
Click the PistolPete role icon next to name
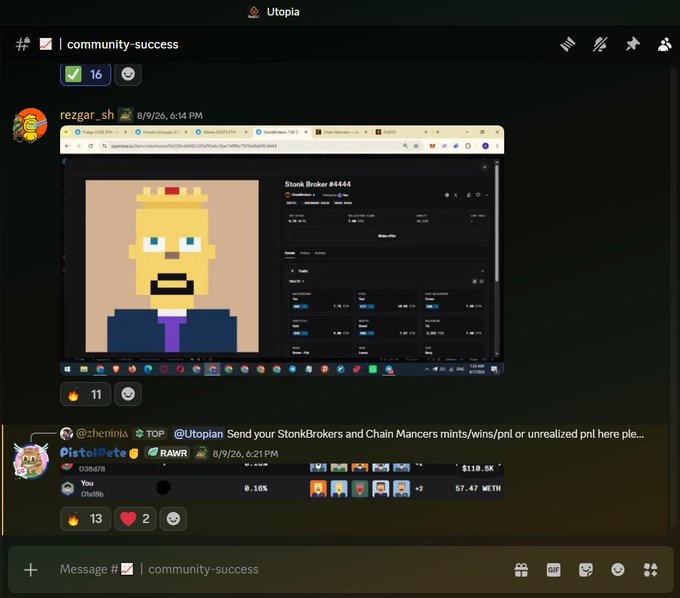(x=134, y=453)
